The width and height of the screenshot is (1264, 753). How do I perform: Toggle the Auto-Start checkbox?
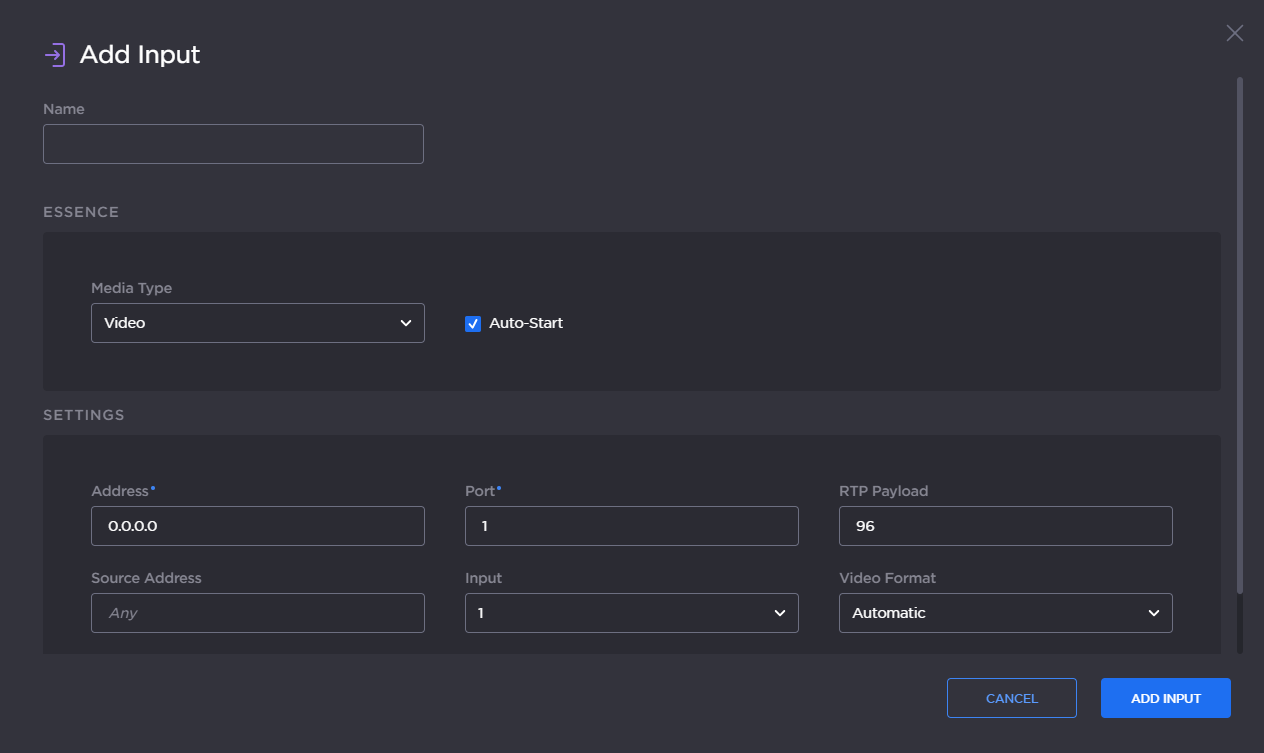point(473,323)
